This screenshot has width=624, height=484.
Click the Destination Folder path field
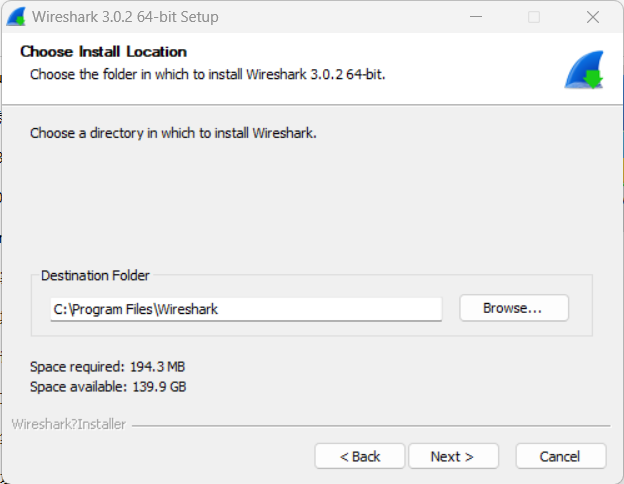click(x=246, y=309)
